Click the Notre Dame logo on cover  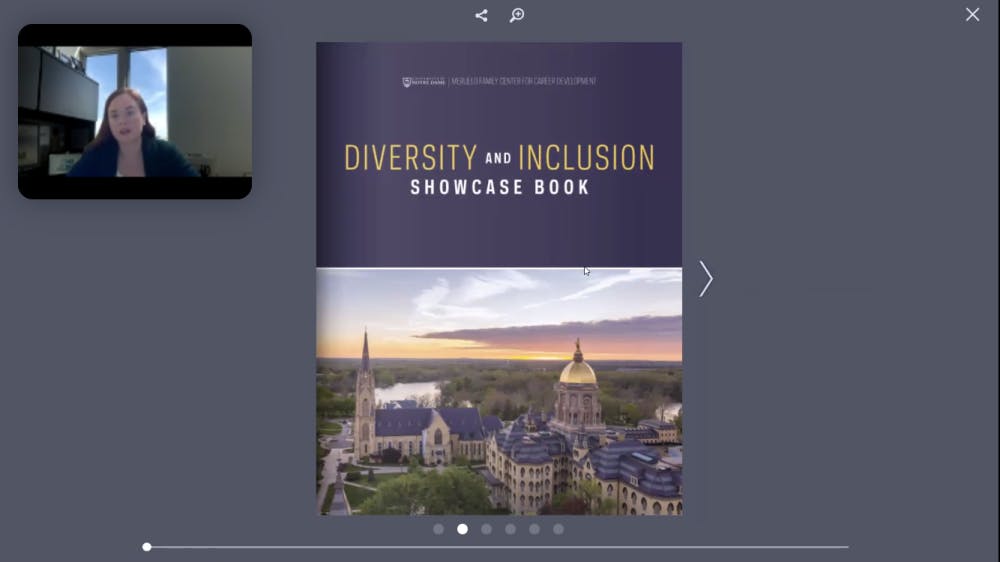click(x=423, y=82)
